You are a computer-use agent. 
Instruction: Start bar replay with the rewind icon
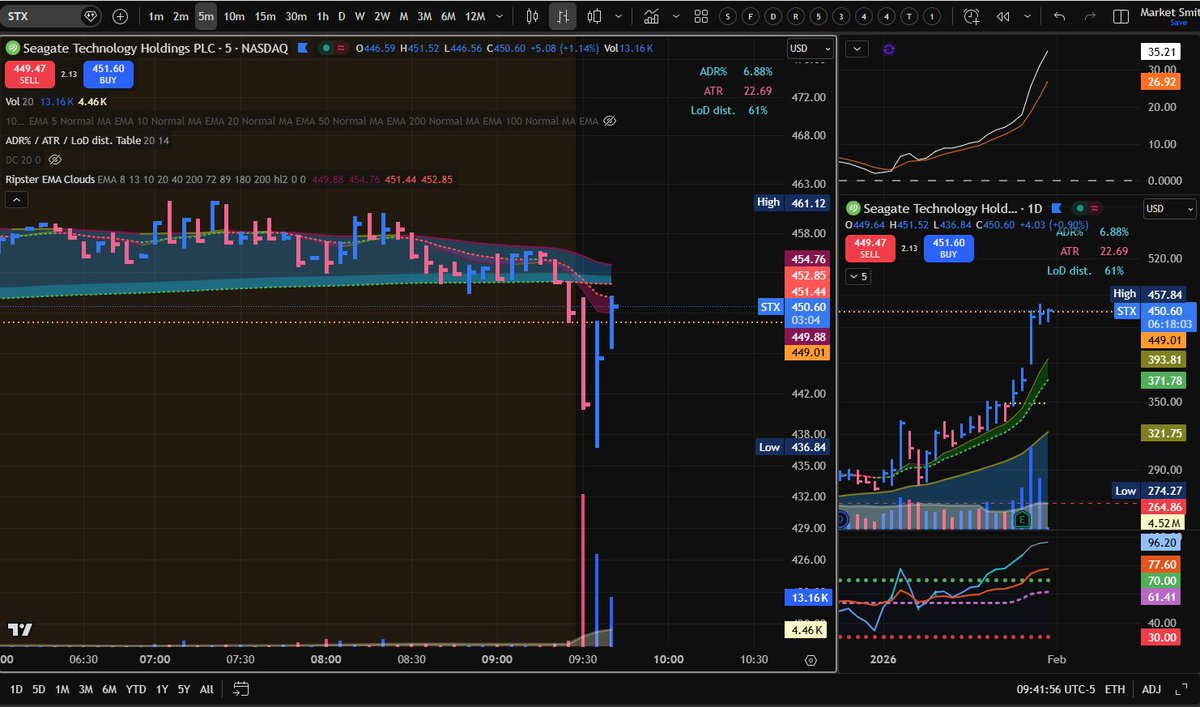1001,16
